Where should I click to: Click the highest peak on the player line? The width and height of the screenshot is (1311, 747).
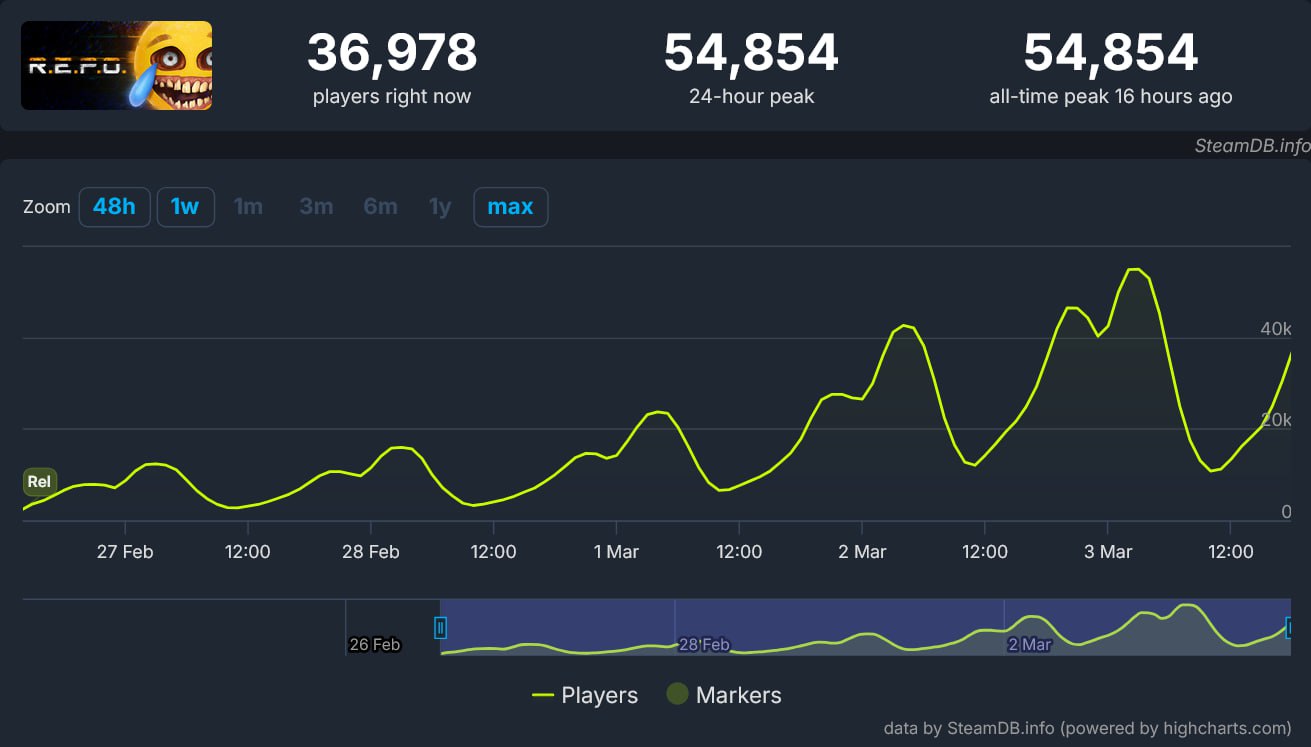click(x=1133, y=269)
